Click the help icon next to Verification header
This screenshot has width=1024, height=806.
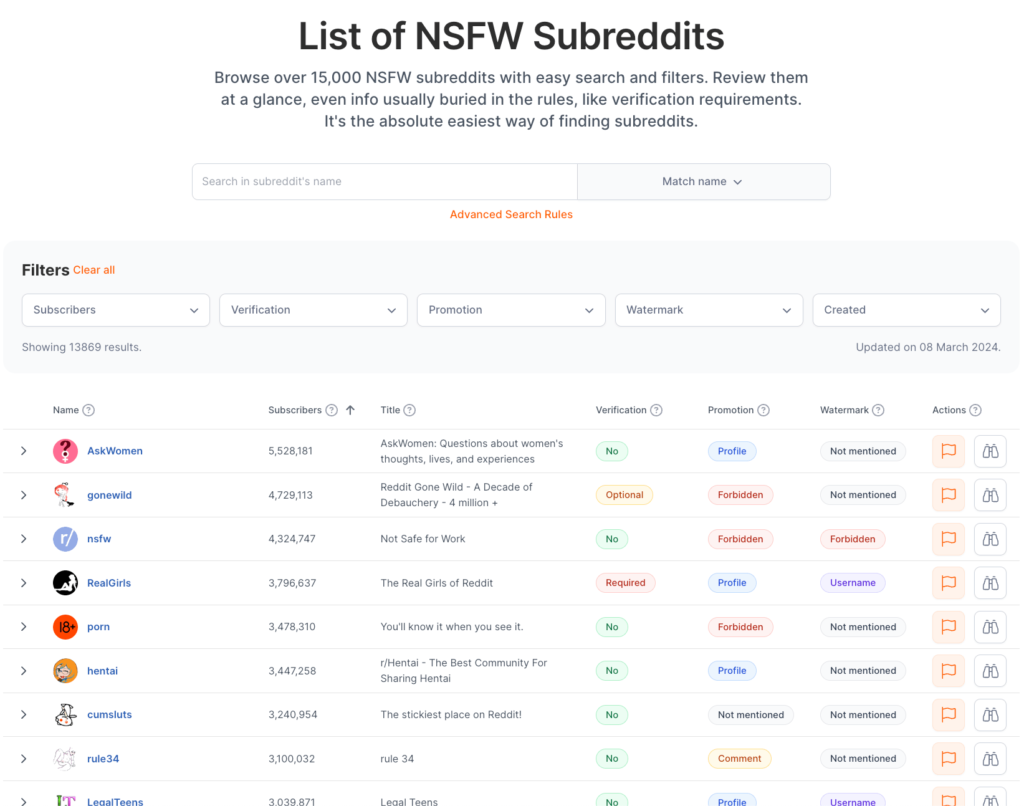click(x=656, y=410)
